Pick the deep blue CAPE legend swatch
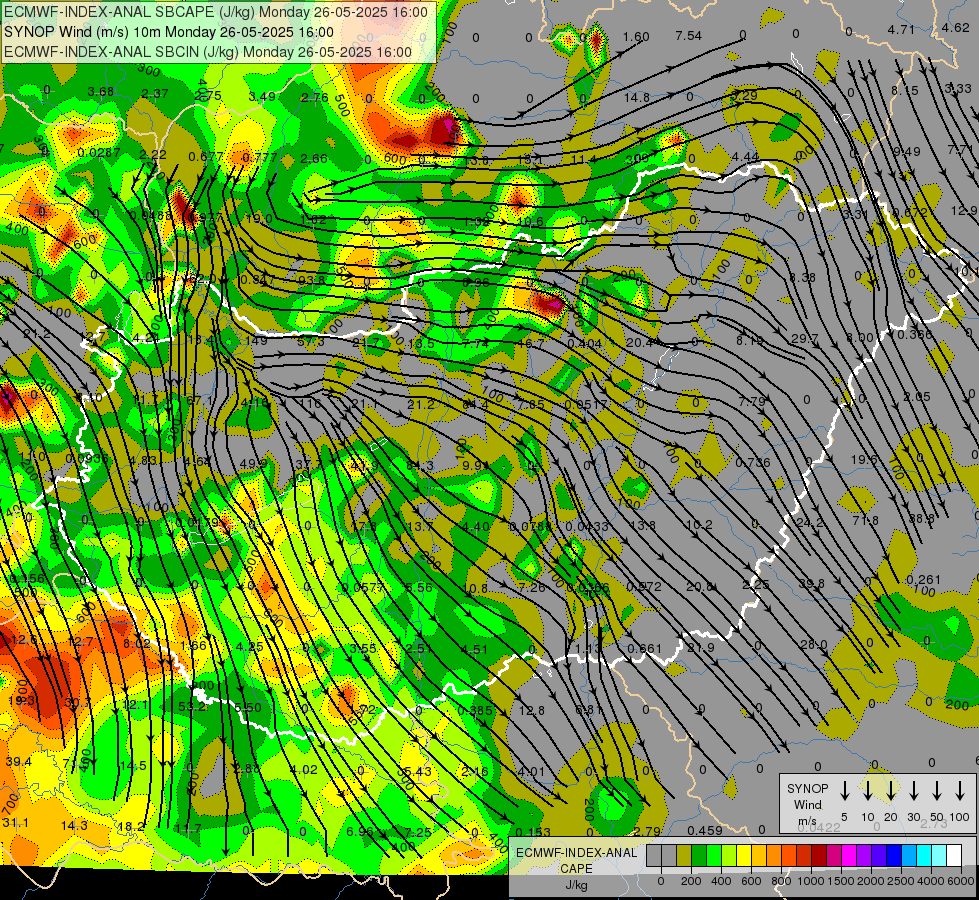Screen dimensions: 979x900 (x=894, y=855)
